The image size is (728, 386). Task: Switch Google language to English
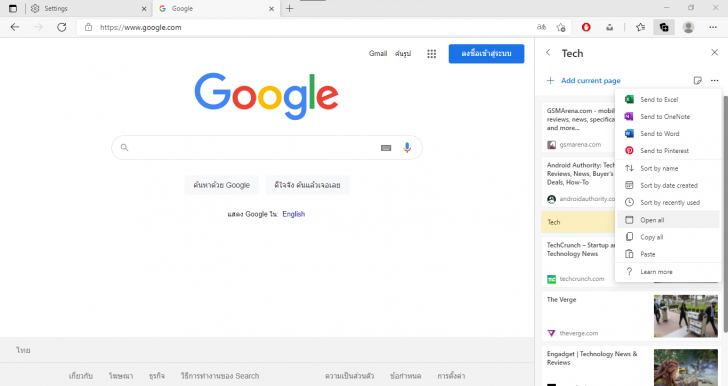[293, 214]
